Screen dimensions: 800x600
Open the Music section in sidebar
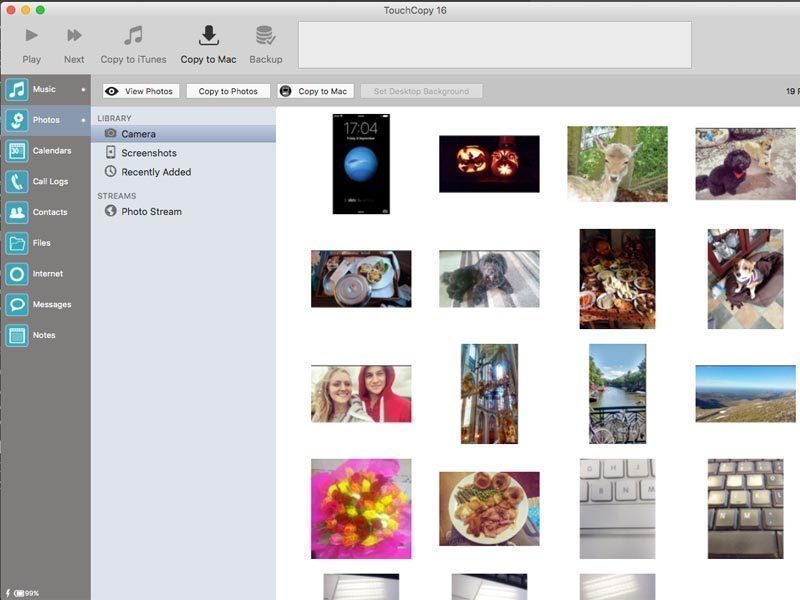[44, 90]
